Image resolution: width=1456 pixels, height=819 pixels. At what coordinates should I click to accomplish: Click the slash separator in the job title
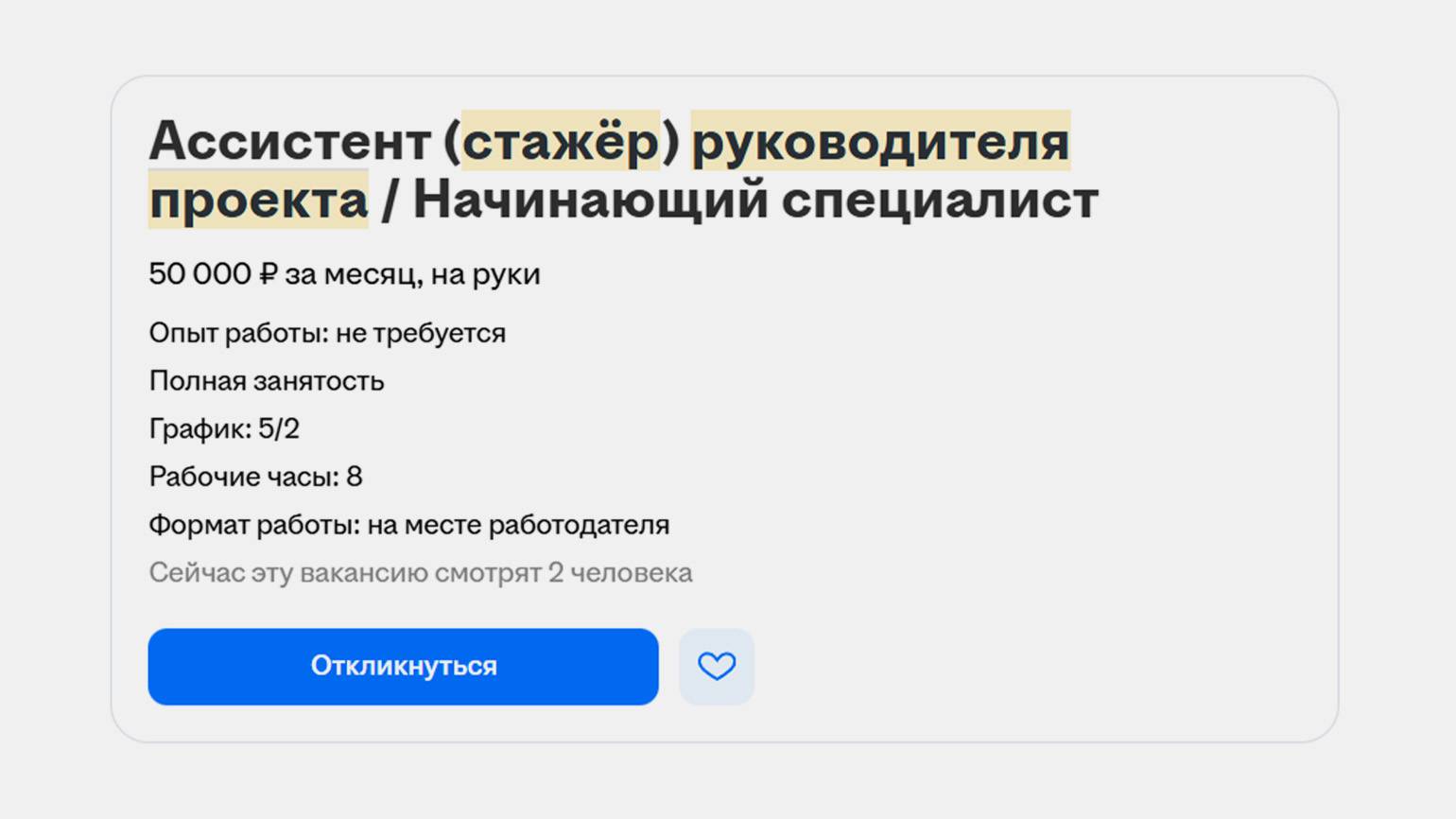pos(388,200)
